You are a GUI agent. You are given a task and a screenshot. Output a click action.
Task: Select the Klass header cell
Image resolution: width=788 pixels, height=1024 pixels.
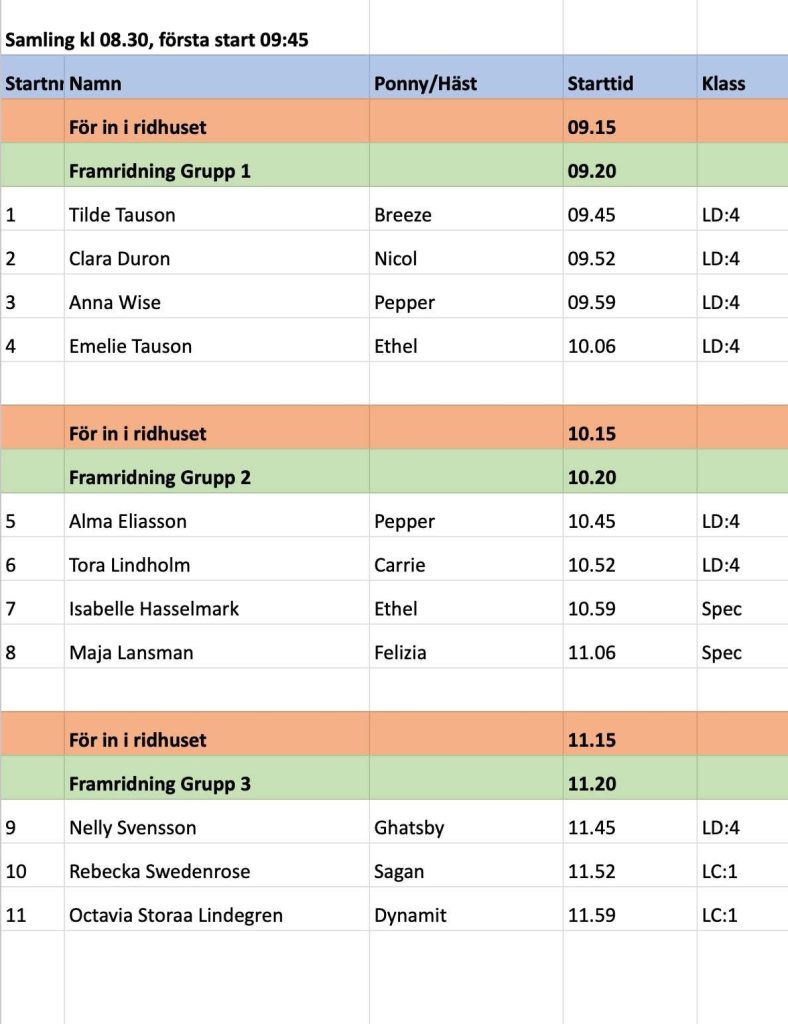point(723,84)
